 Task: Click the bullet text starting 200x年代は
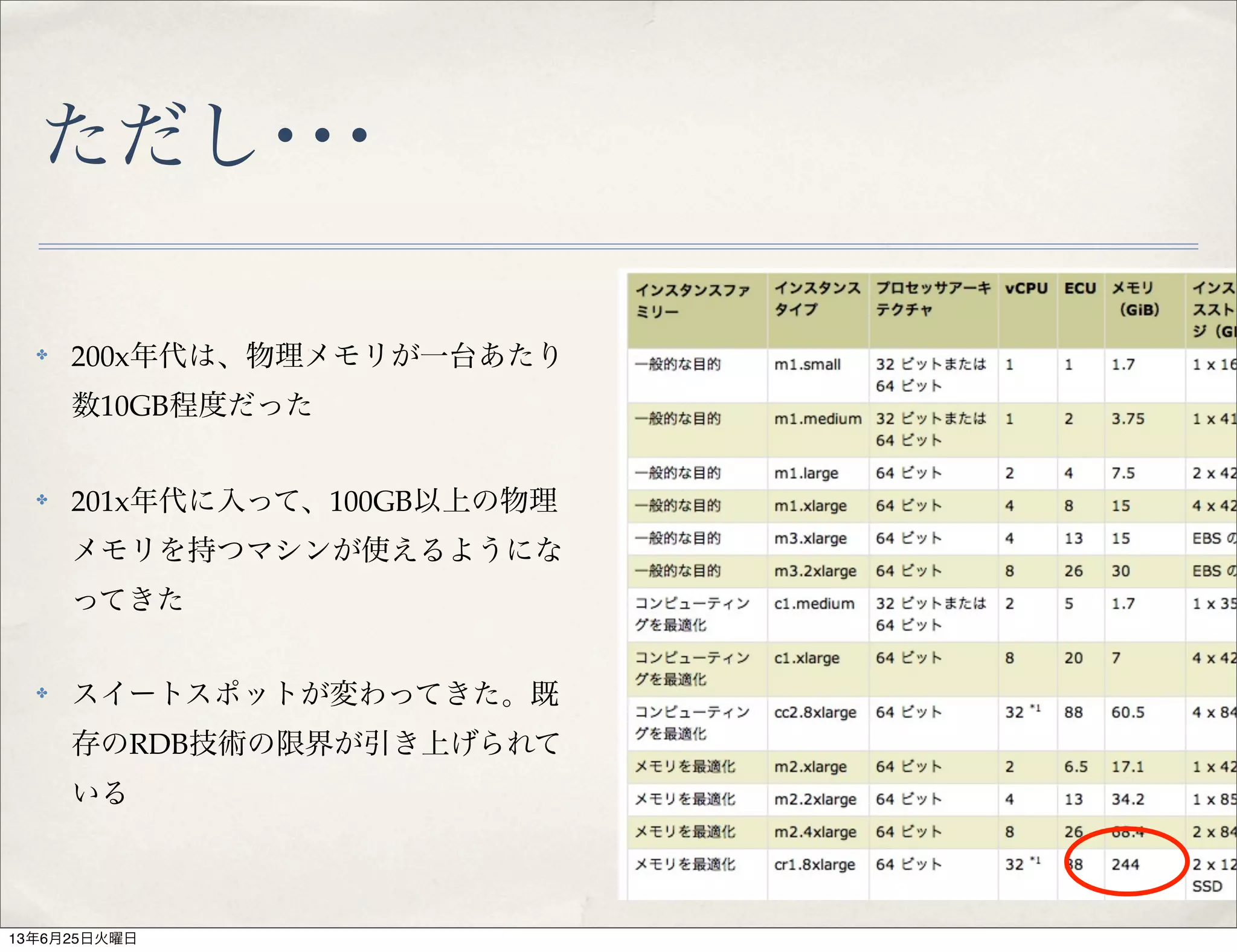pos(315,380)
